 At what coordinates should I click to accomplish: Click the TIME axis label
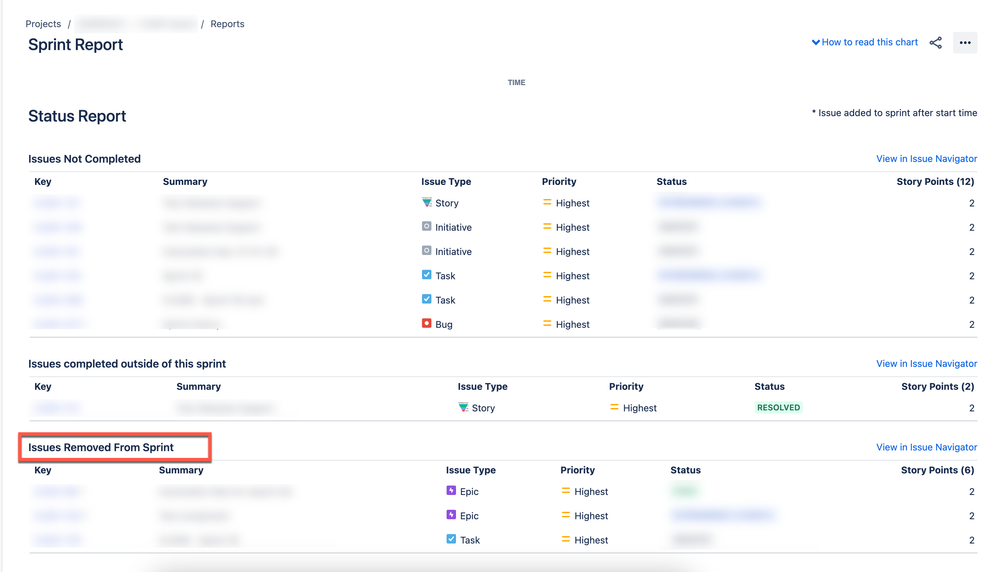click(x=517, y=82)
